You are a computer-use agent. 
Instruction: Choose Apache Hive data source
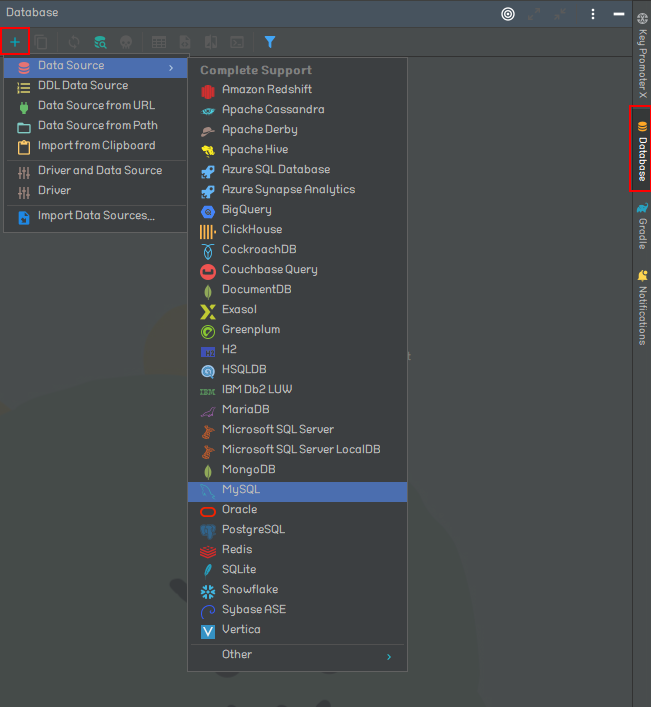298,150
